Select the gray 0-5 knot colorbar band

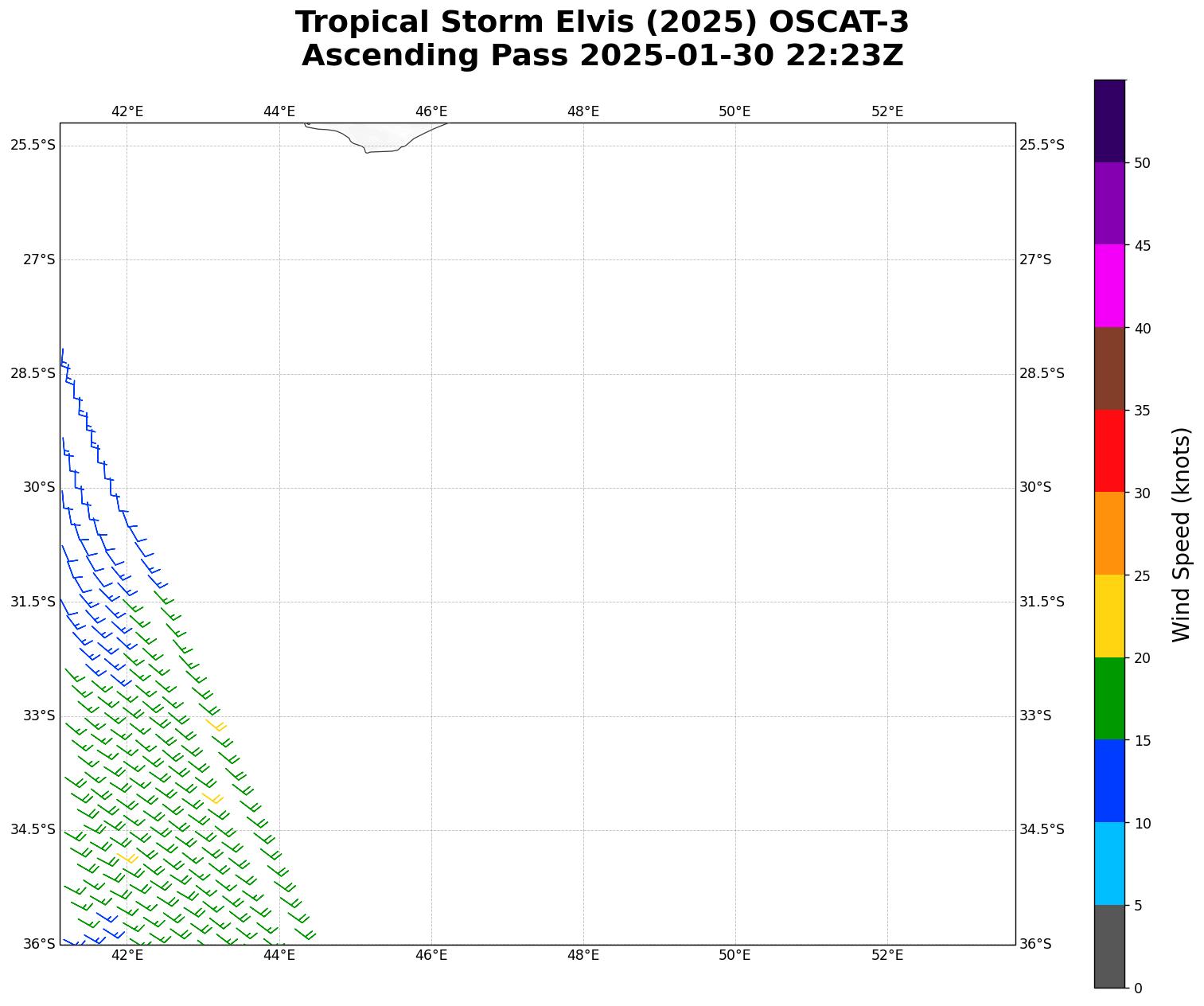point(1109,946)
